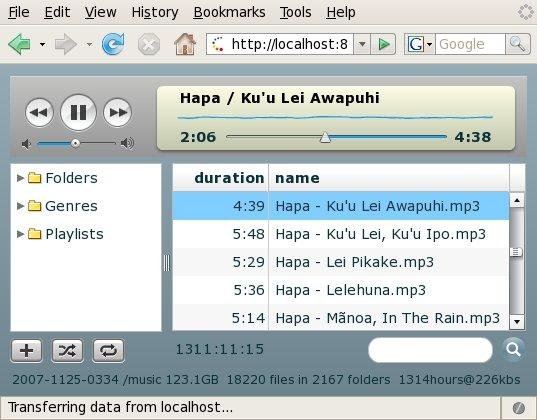The image size is (537, 420).
Task: Open the History menu
Action: (155, 12)
